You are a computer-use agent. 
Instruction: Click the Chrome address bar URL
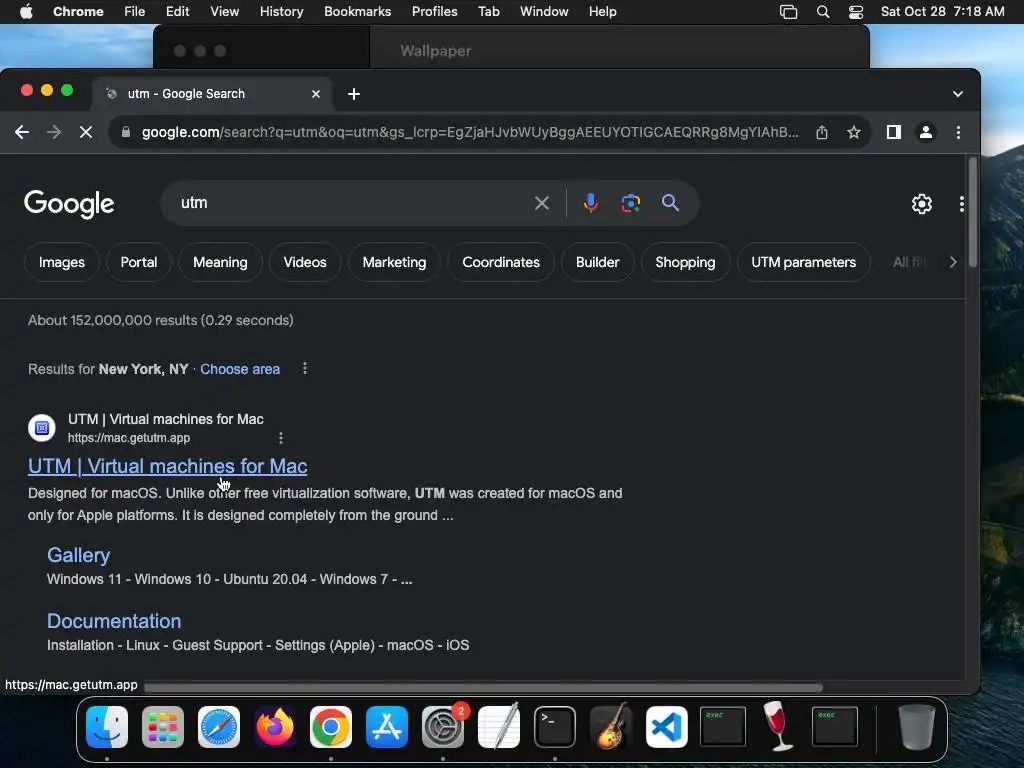click(470, 133)
